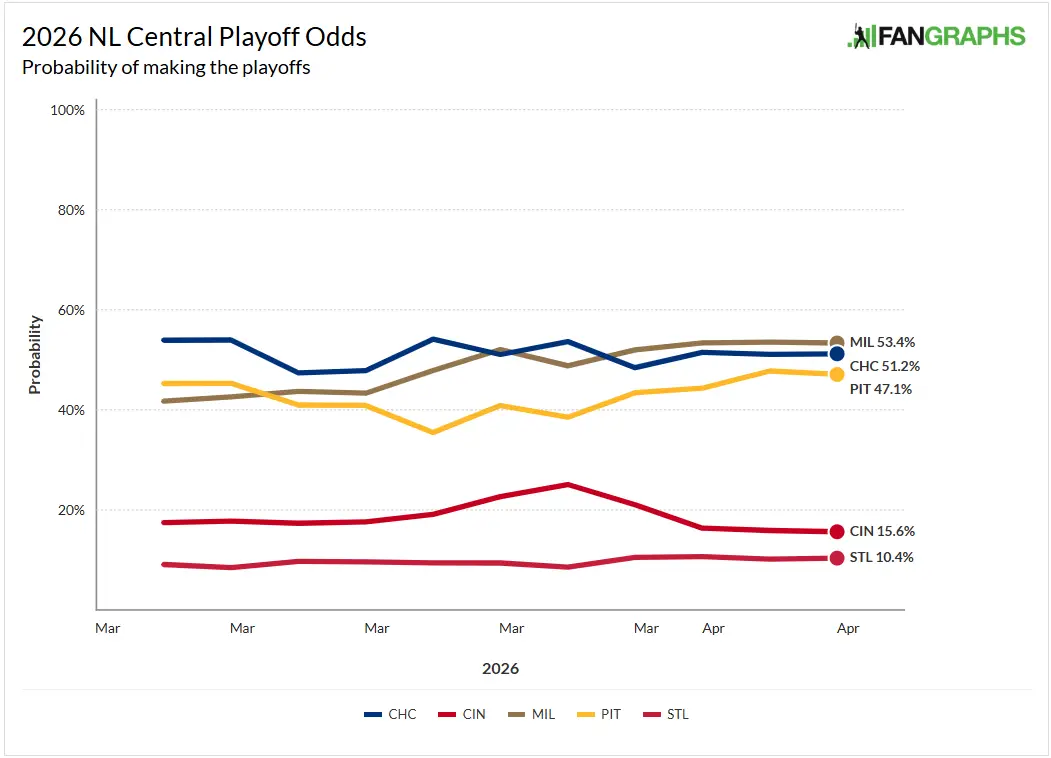Click the STL 10.4% data label
The width and height of the screenshot is (1051, 758).
click(x=881, y=558)
